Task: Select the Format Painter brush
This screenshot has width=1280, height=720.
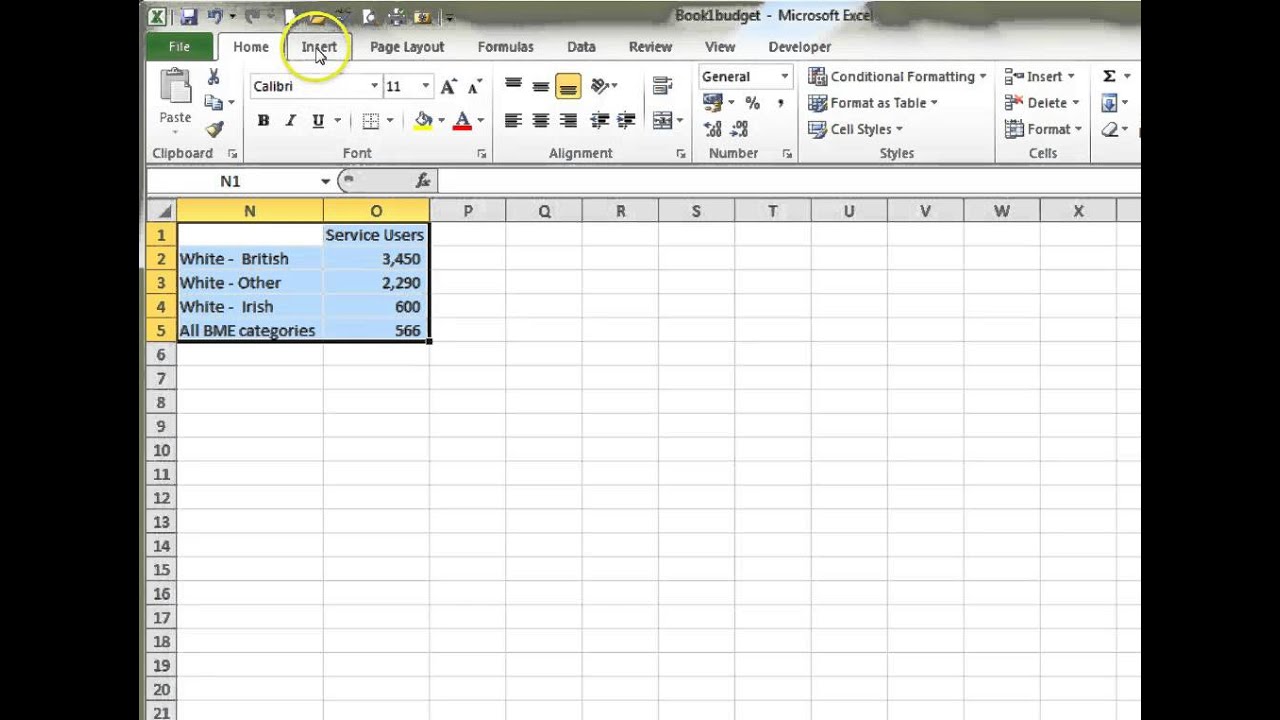Action: [x=213, y=129]
